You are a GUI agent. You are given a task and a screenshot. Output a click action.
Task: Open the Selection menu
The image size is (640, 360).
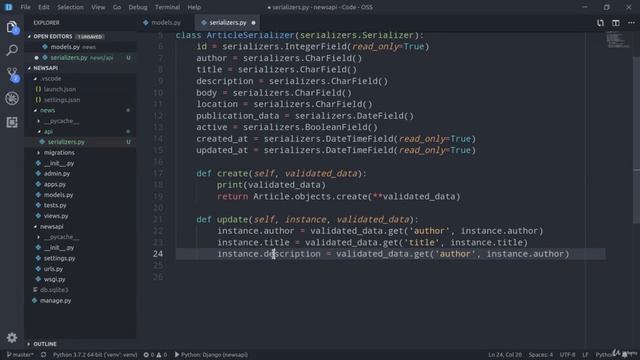[x=70, y=7]
